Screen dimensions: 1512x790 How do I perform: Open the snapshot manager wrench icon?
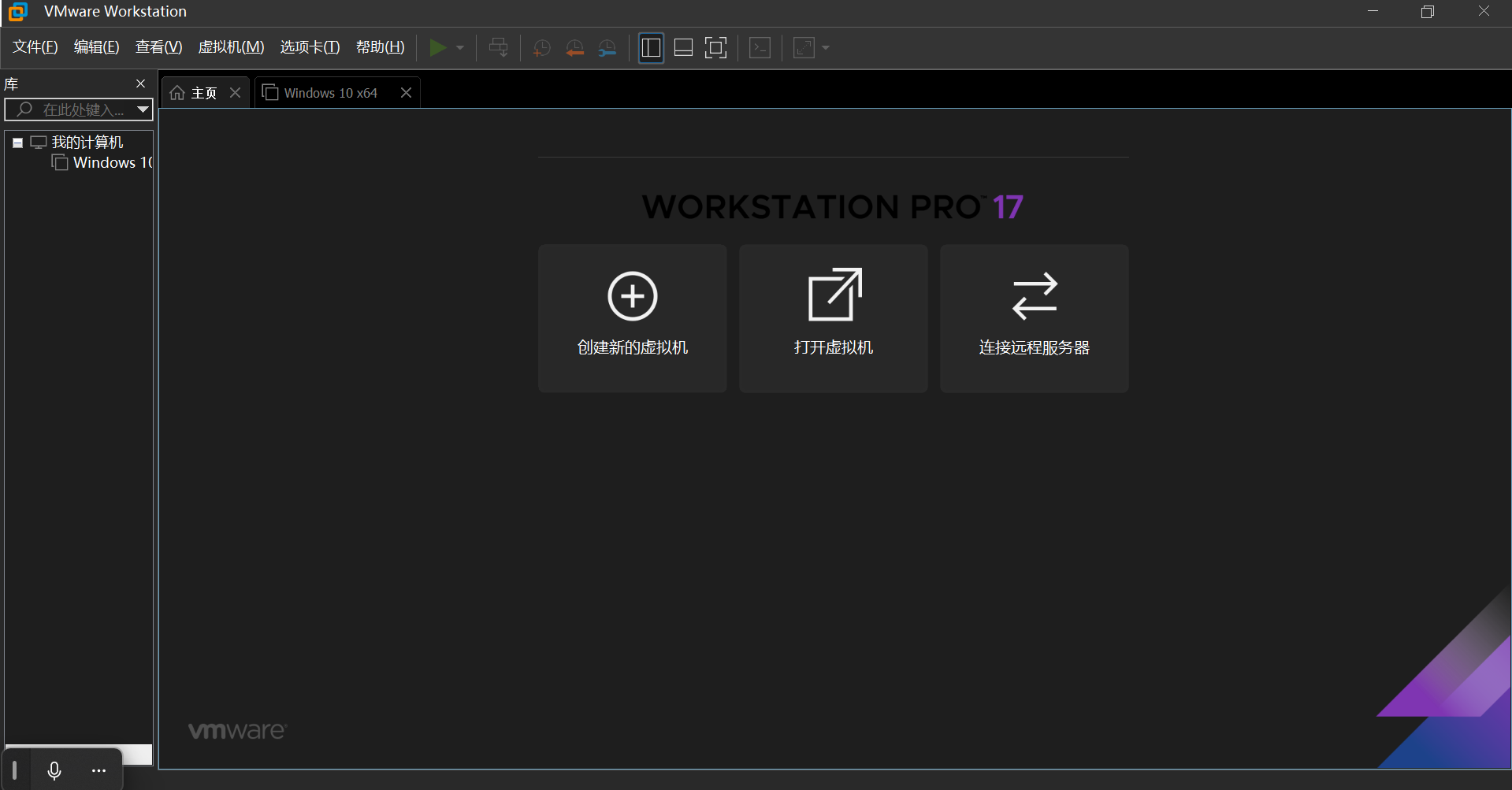pyautogui.click(x=607, y=48)
